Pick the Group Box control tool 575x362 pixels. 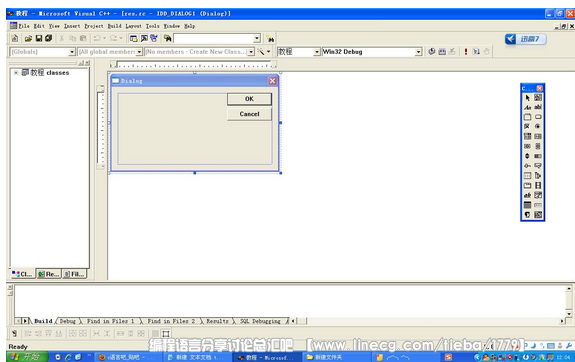click(527, 117)
